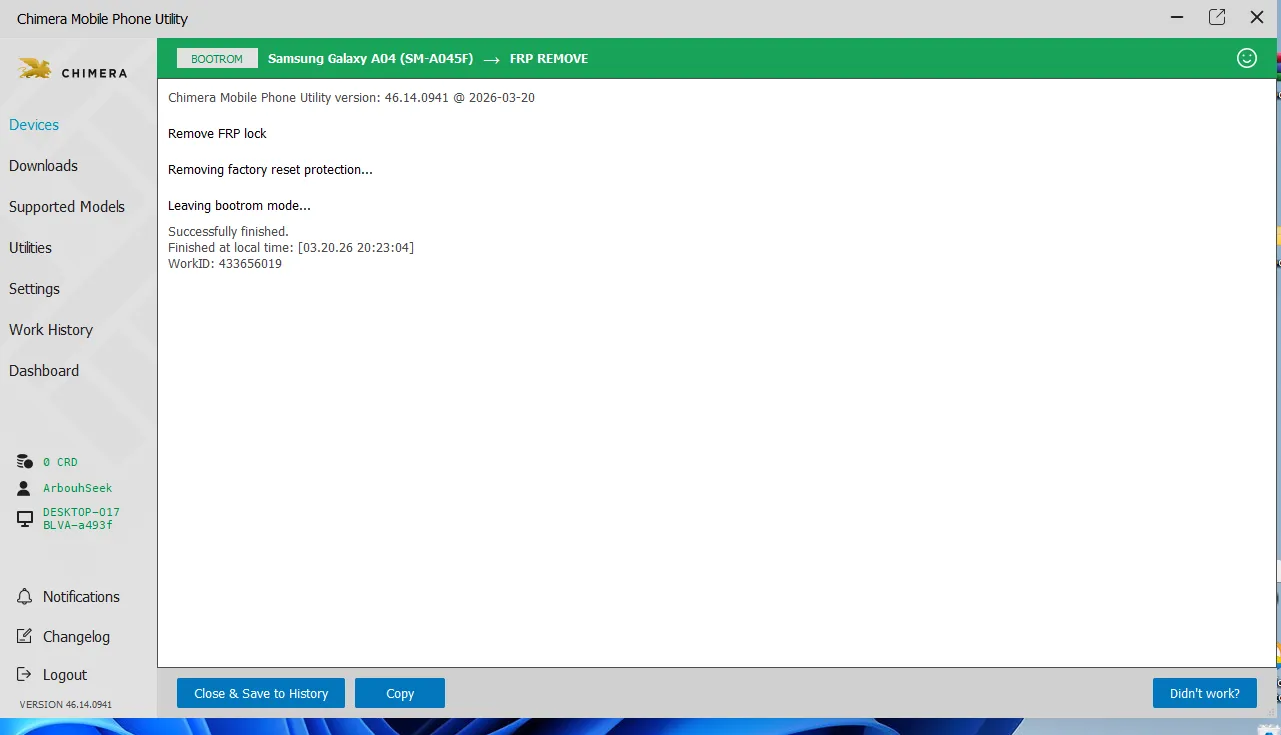
Task: Click the Notifications bell icon
Action: 25,597
